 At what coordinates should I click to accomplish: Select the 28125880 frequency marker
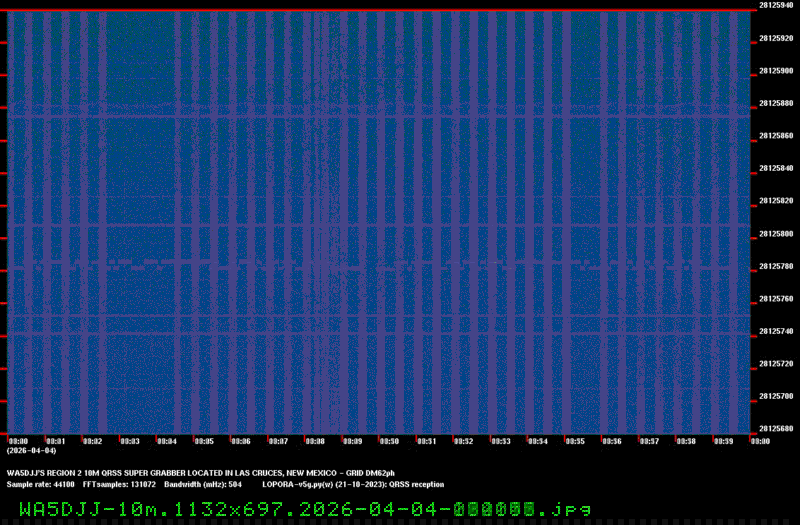click(776, 103)
